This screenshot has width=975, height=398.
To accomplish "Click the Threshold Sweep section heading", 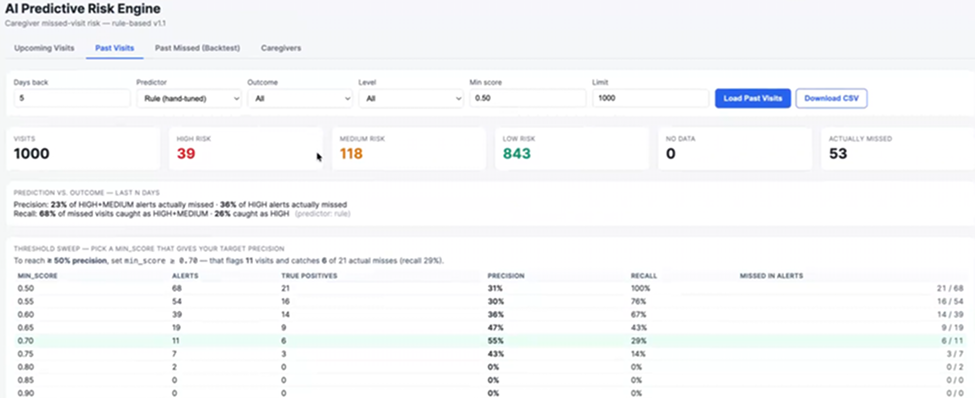I will (149, 248).
